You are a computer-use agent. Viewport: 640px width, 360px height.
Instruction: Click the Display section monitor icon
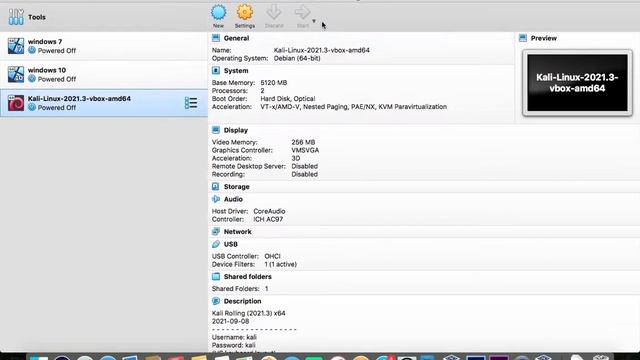216,130
